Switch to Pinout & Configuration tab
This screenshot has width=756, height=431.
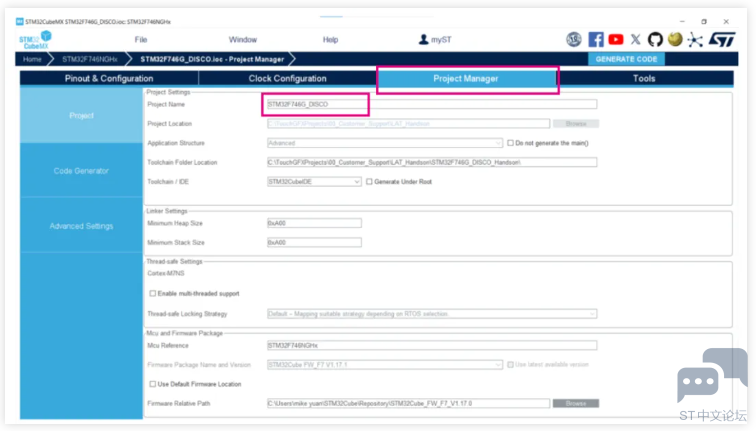tap(109, 79)
